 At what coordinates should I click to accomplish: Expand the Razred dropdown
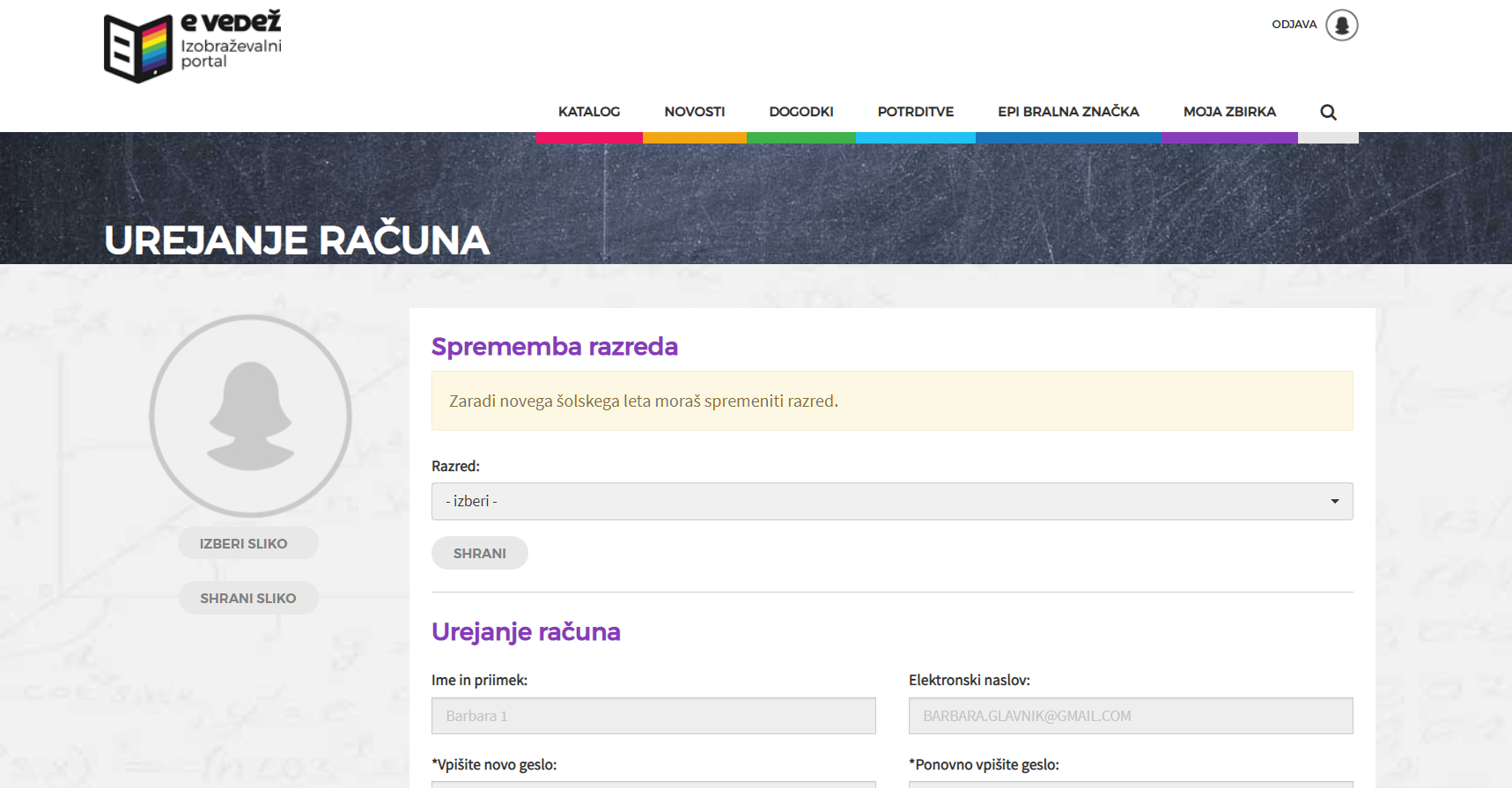click(x=891, y=501)
